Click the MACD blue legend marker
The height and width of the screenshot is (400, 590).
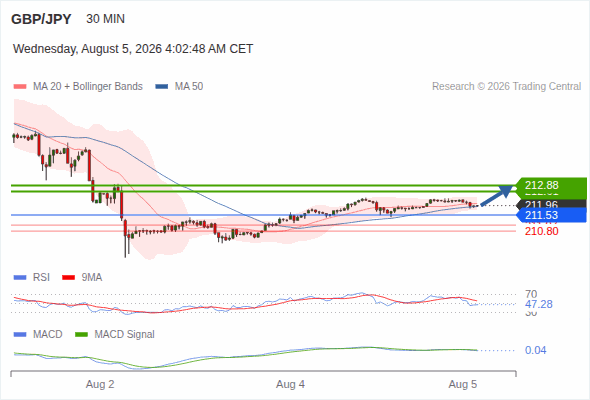(x=20, y=335)
